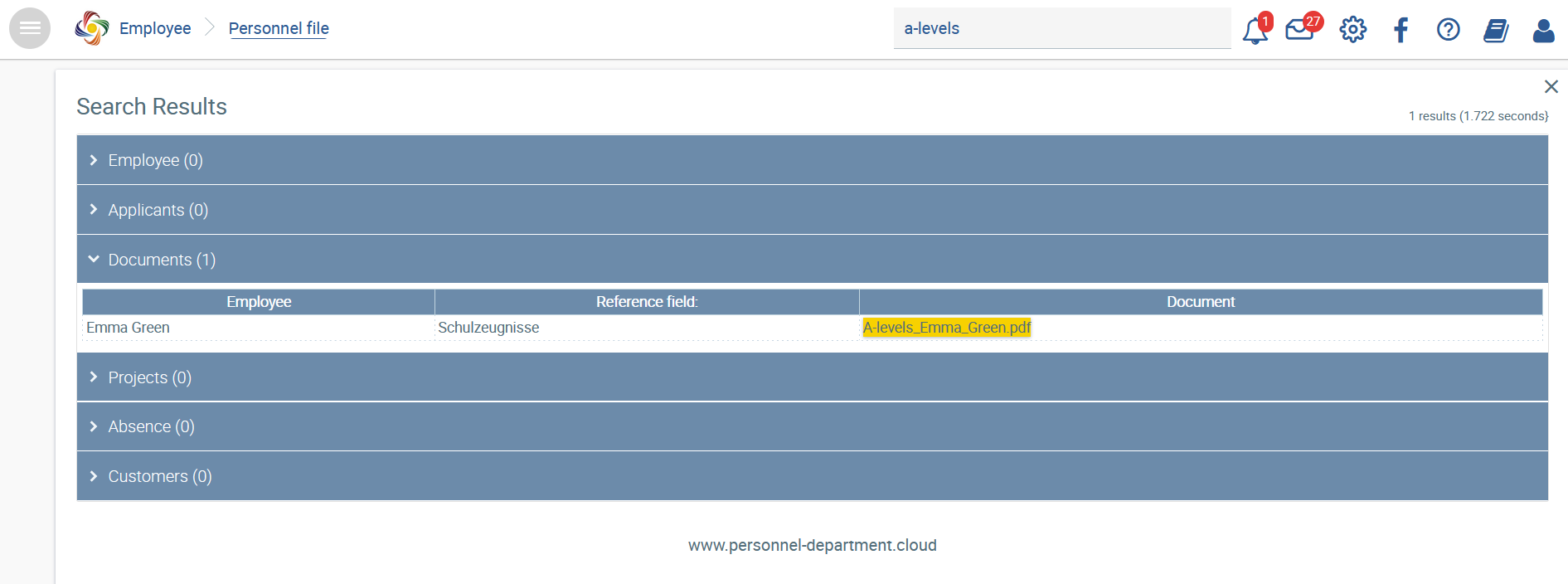Image resolution: width=1568 pixels, height=584 pixels.
Task: Expand the Employee (0) results section
Action: pyautogui.click(x=812, y=160)
